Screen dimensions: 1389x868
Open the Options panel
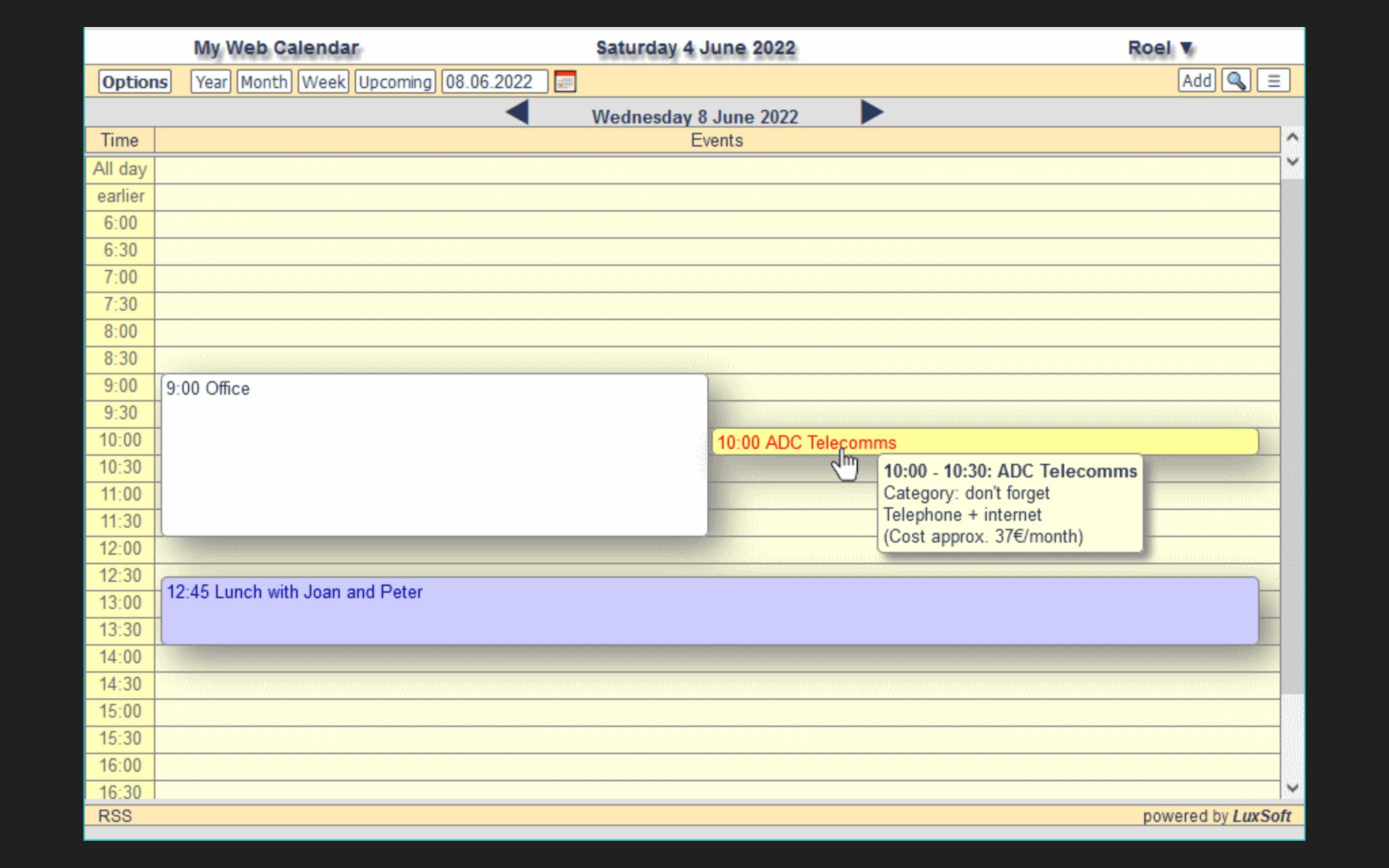pos(135,82)
